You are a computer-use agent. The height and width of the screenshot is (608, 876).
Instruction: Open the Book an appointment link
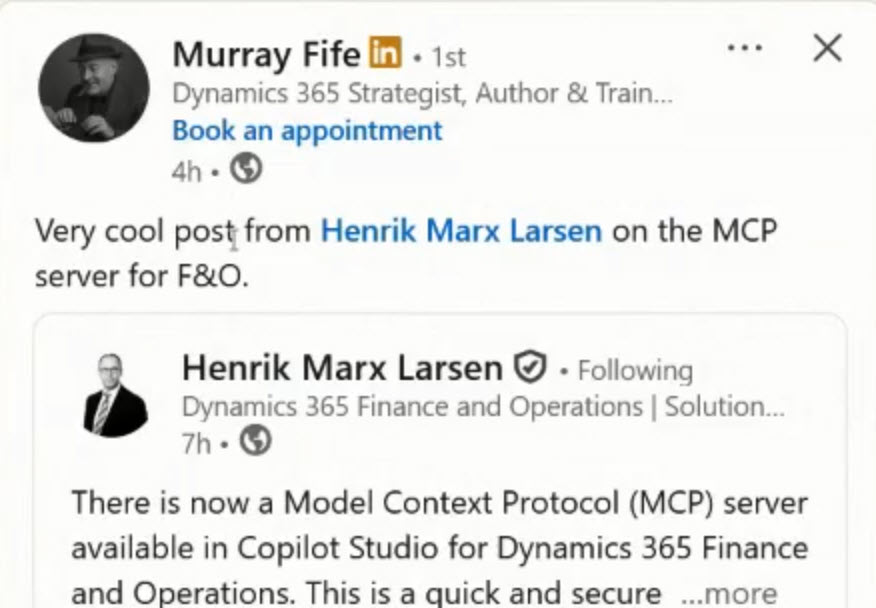(x=306, y=130)
